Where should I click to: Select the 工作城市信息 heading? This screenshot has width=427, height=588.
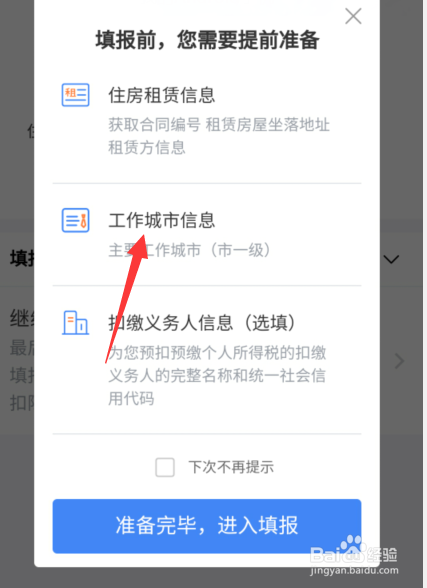[x=162, y=220]
